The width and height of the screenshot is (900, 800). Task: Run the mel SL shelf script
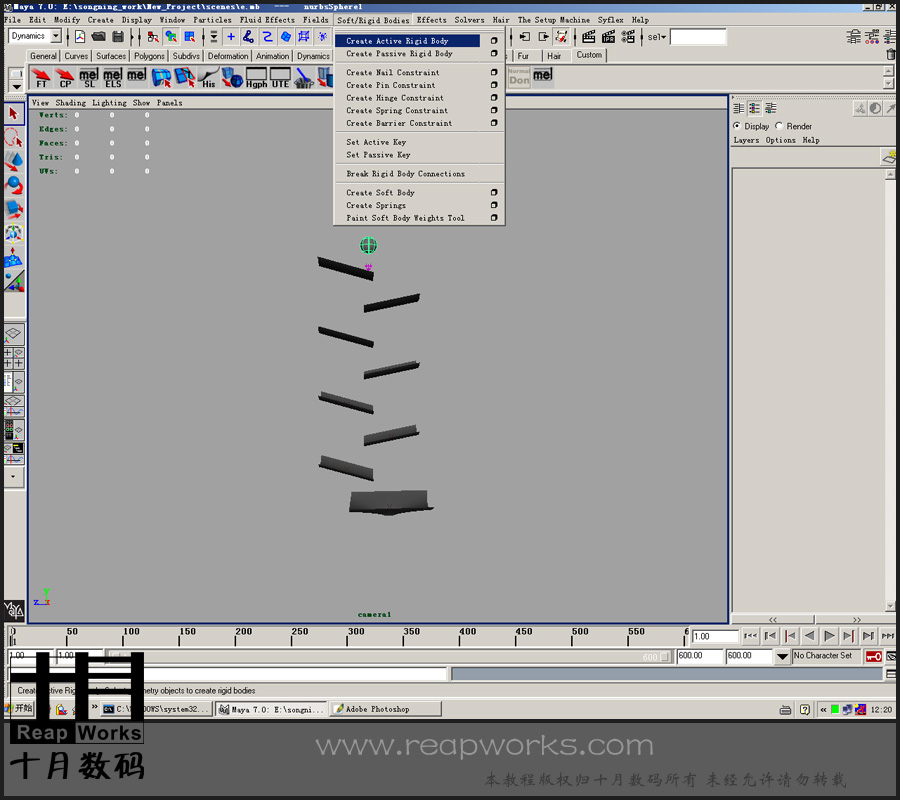pyautogui.click(x=89, y=77)
